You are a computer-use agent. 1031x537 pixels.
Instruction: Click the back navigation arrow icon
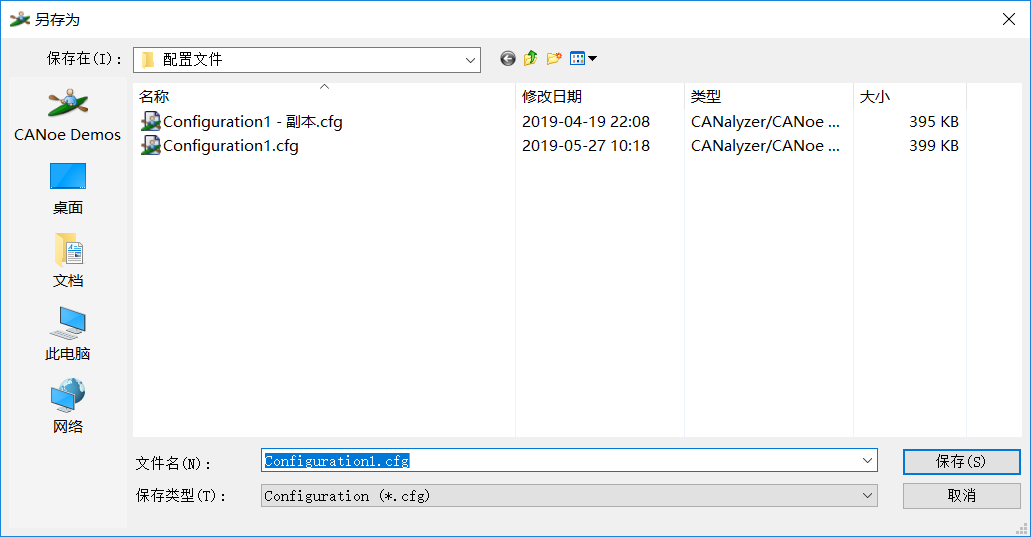click(x=508, y=58)
